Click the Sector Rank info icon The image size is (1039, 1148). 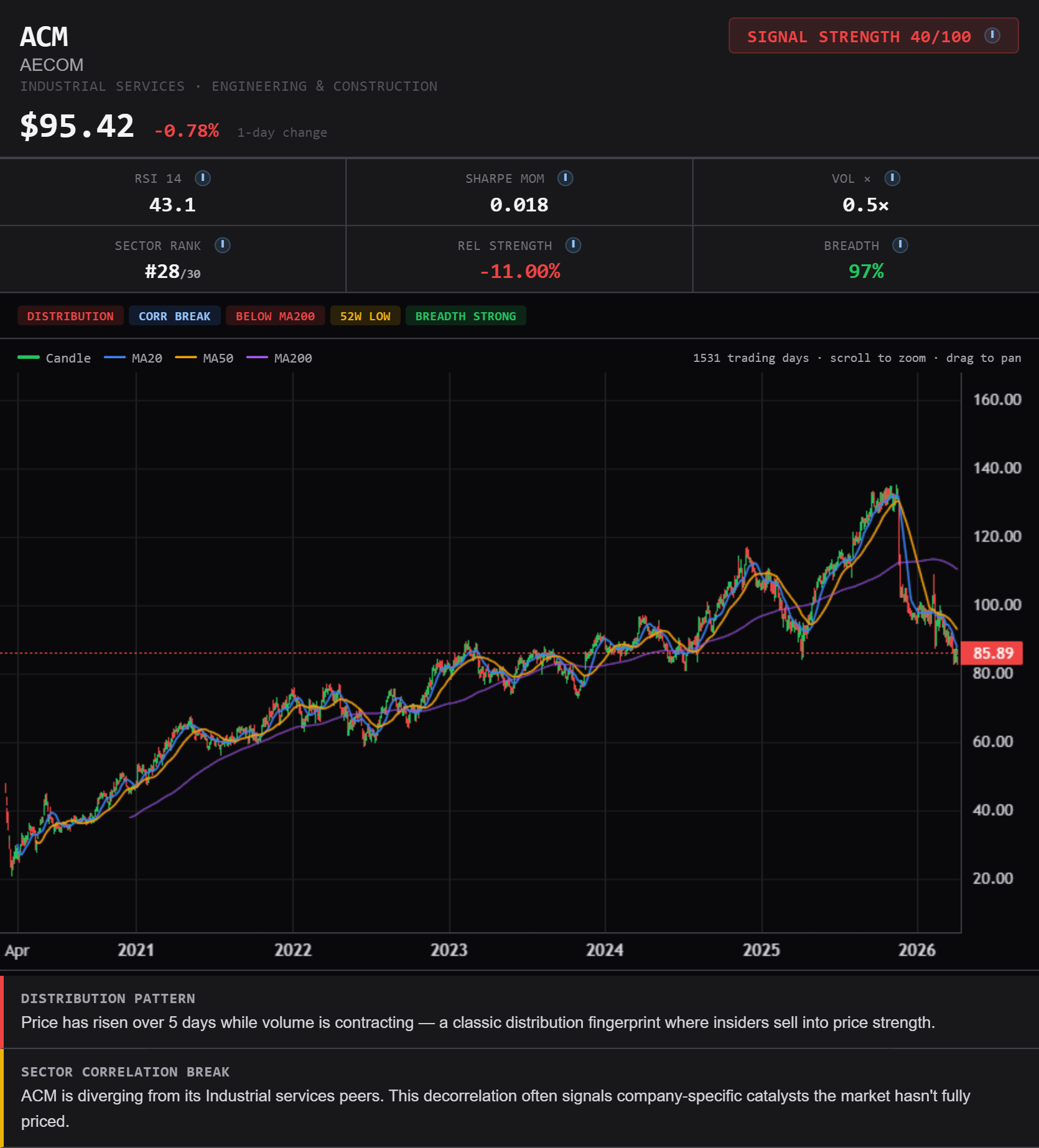pyautogui.click(x=223, y=245)
